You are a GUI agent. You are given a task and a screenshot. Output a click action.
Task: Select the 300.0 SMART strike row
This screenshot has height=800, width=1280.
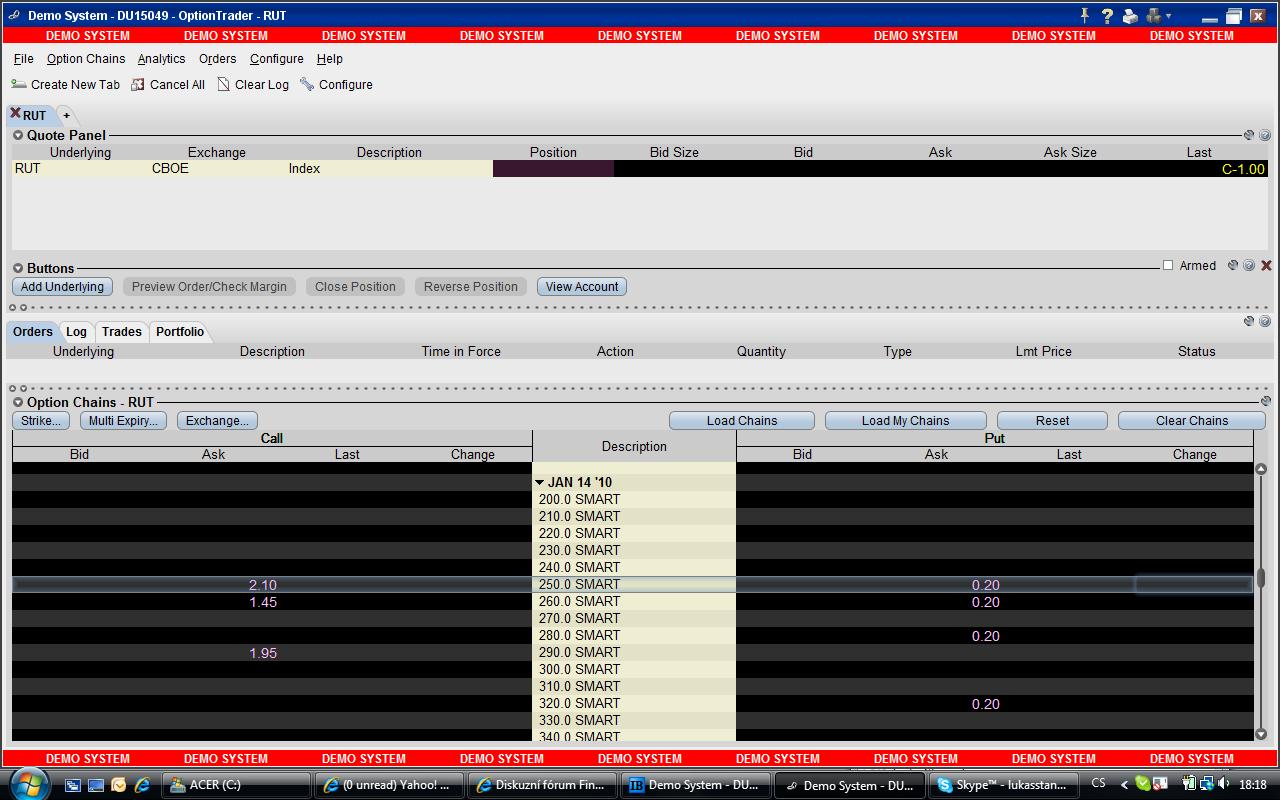pos(634,669)
